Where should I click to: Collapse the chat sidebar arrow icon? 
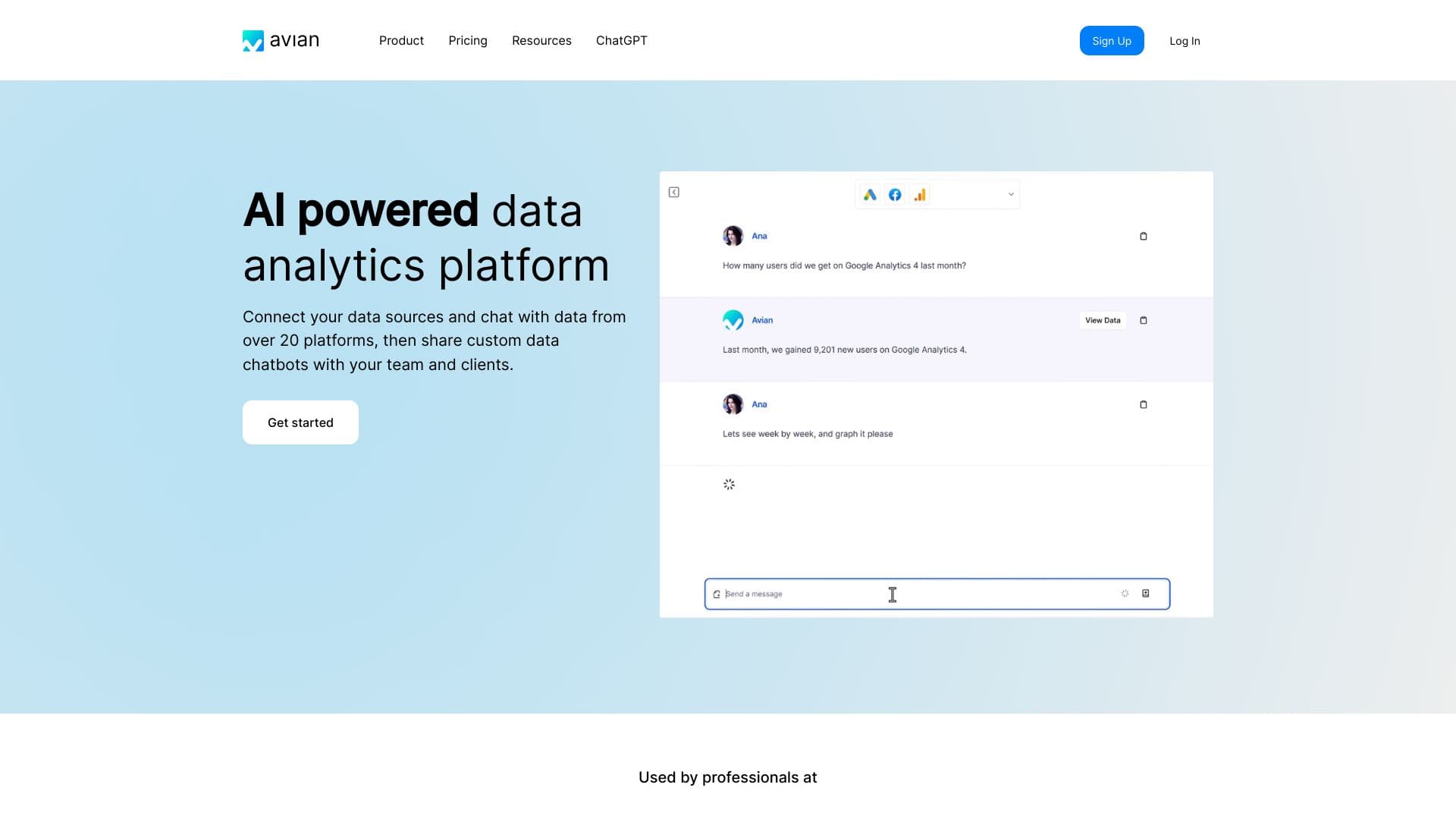673,193
